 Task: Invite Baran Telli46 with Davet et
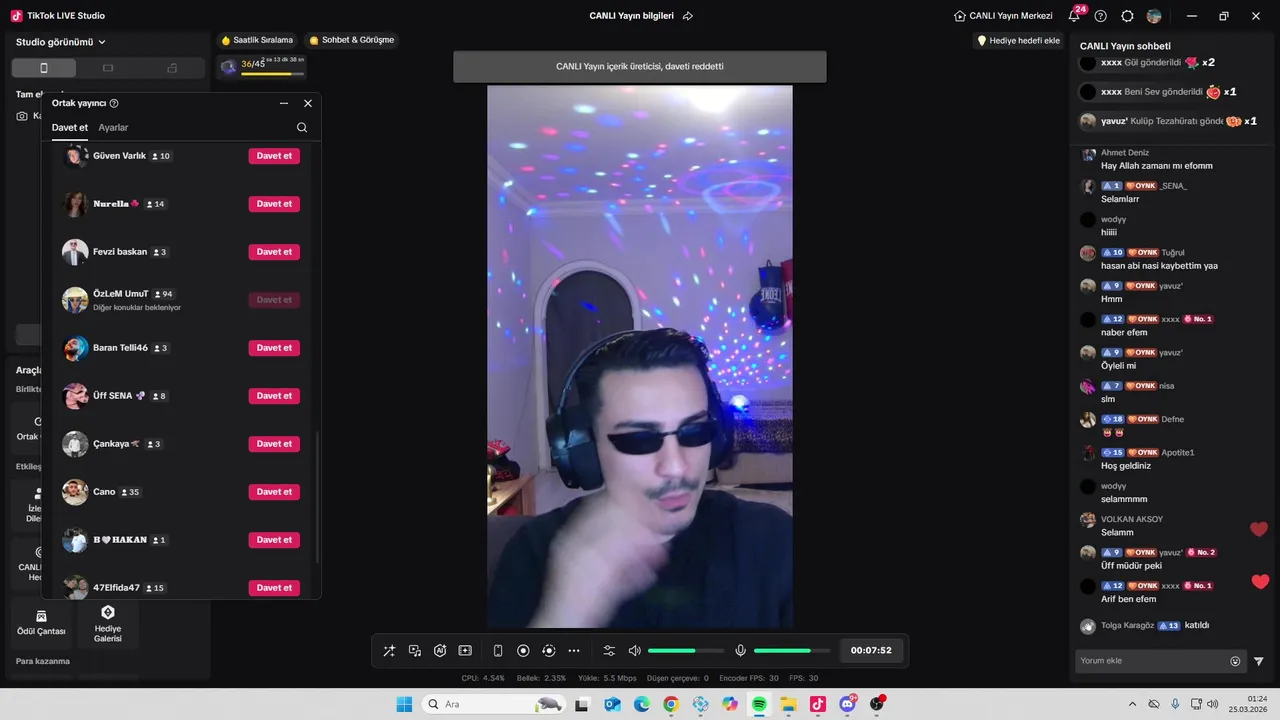[x=274, y=348]
